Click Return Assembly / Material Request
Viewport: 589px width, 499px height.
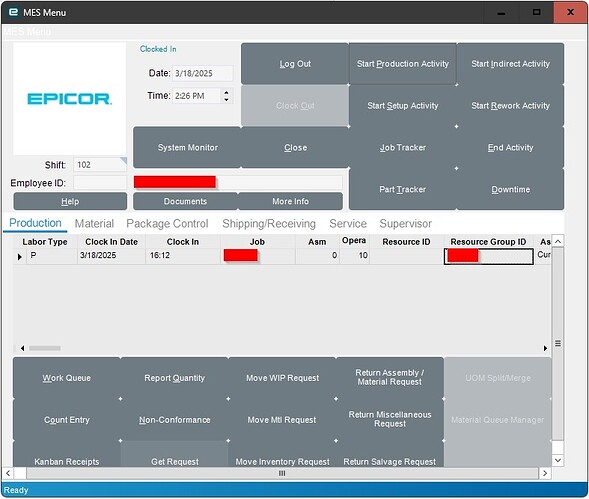pos(390,378)
